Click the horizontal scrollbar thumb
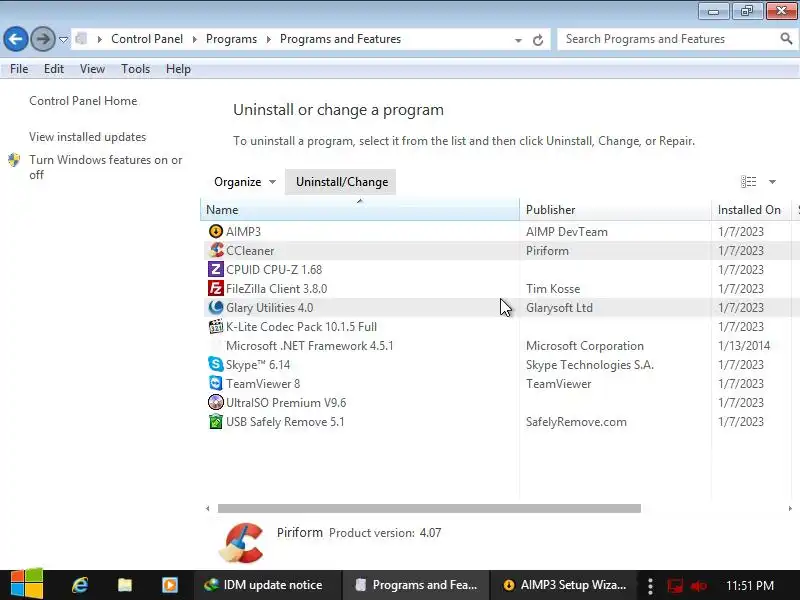Screen dimensions: 800x600 point(429,509)
